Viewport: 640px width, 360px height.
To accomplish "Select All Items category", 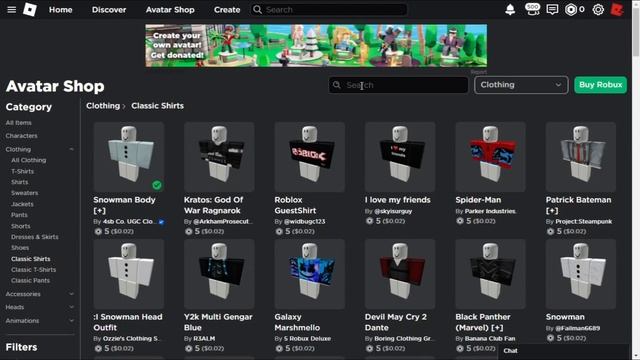I will (18, 122).
